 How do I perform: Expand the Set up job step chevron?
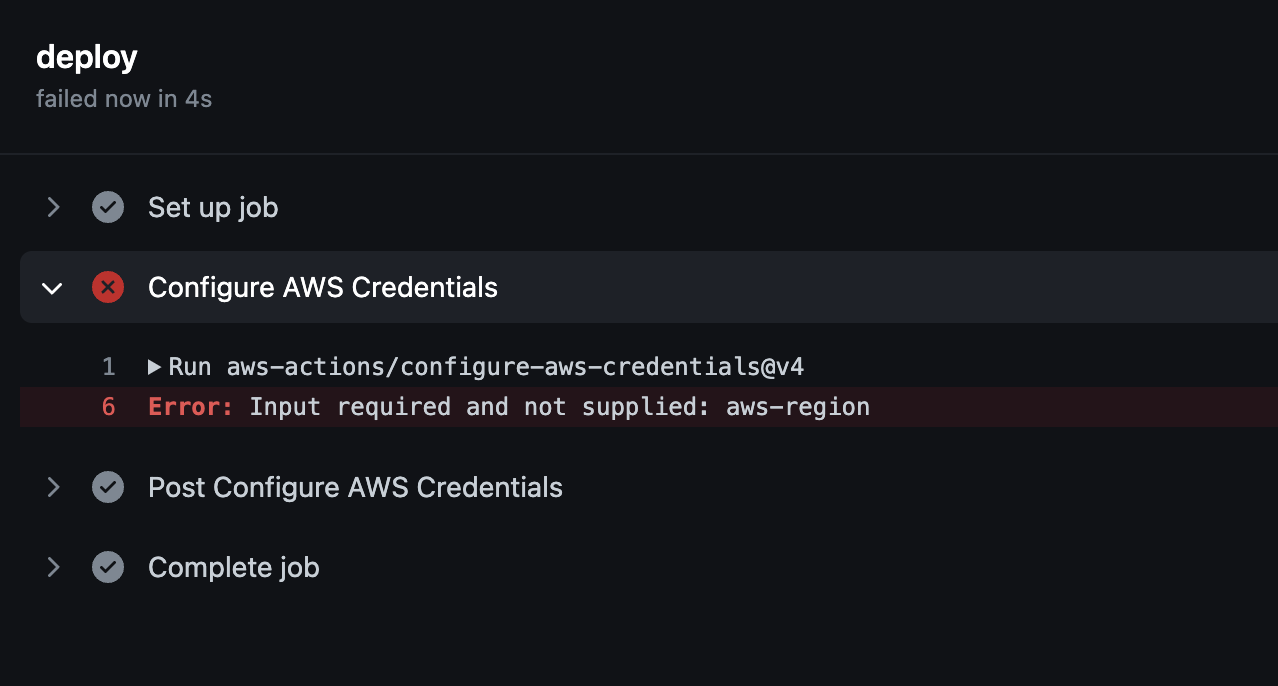click(x=53, y=207)
